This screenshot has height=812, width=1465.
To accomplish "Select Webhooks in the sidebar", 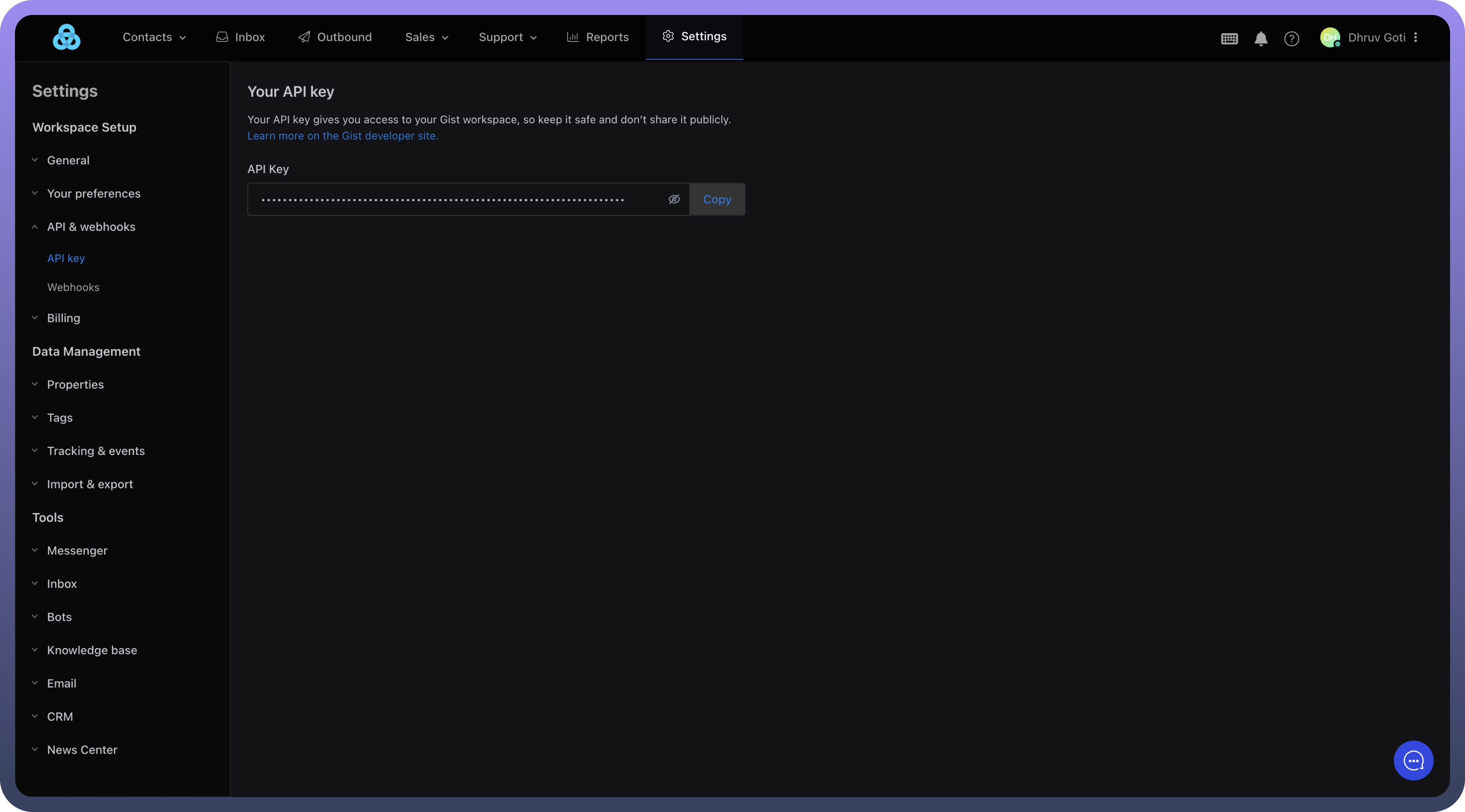I will pyautogui.click(x=73, y=288).
